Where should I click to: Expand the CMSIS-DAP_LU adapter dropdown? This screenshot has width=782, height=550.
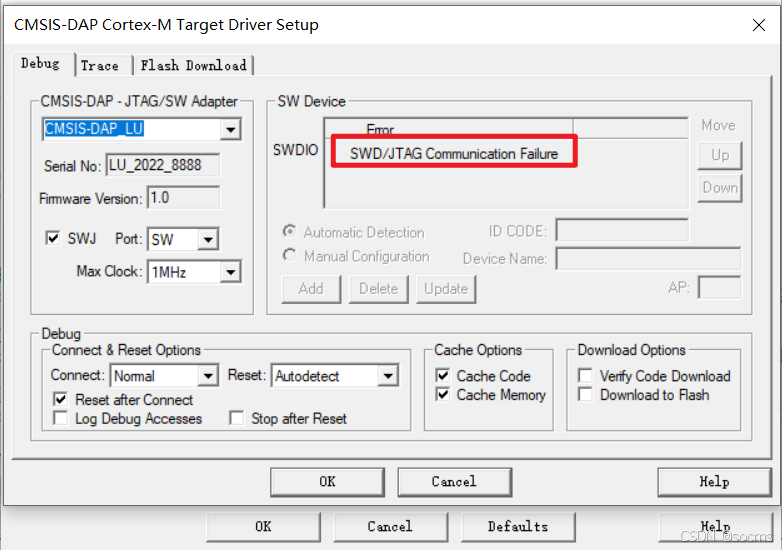(x=230, y=130)
